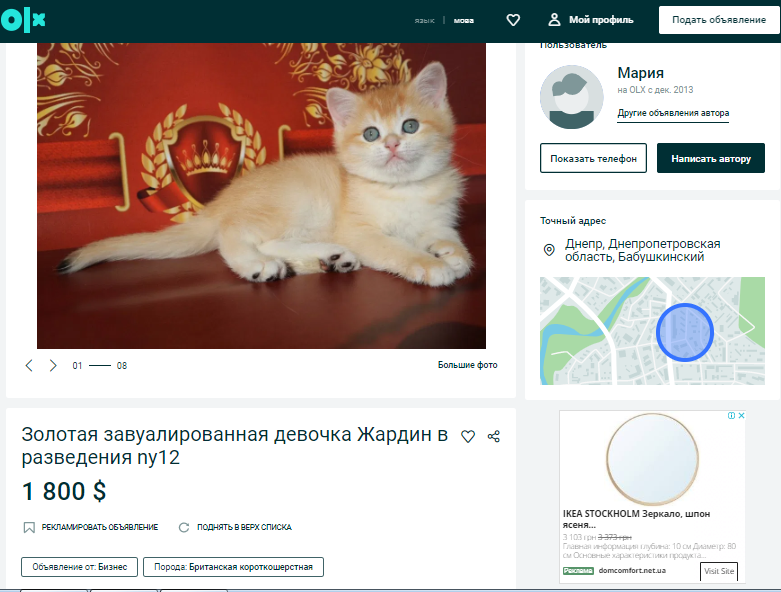Click the location pin icon
Viewport: 781px width, 592px height.
tap(548, 250)
